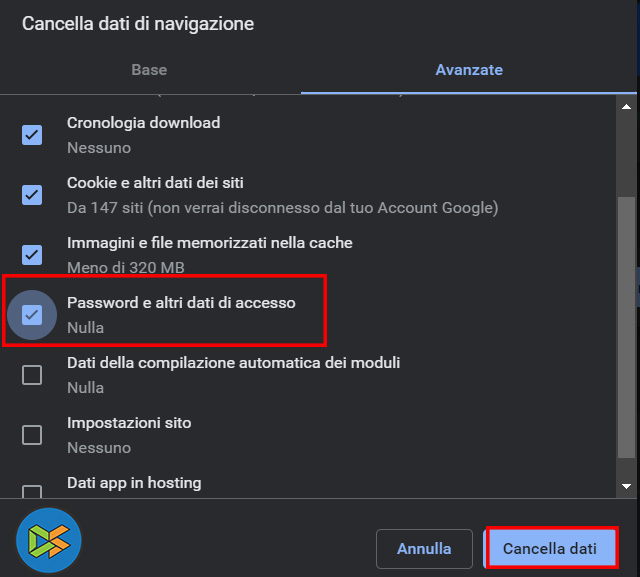Select the Avanzate tab
640x577 pixels.
(469, 70)
